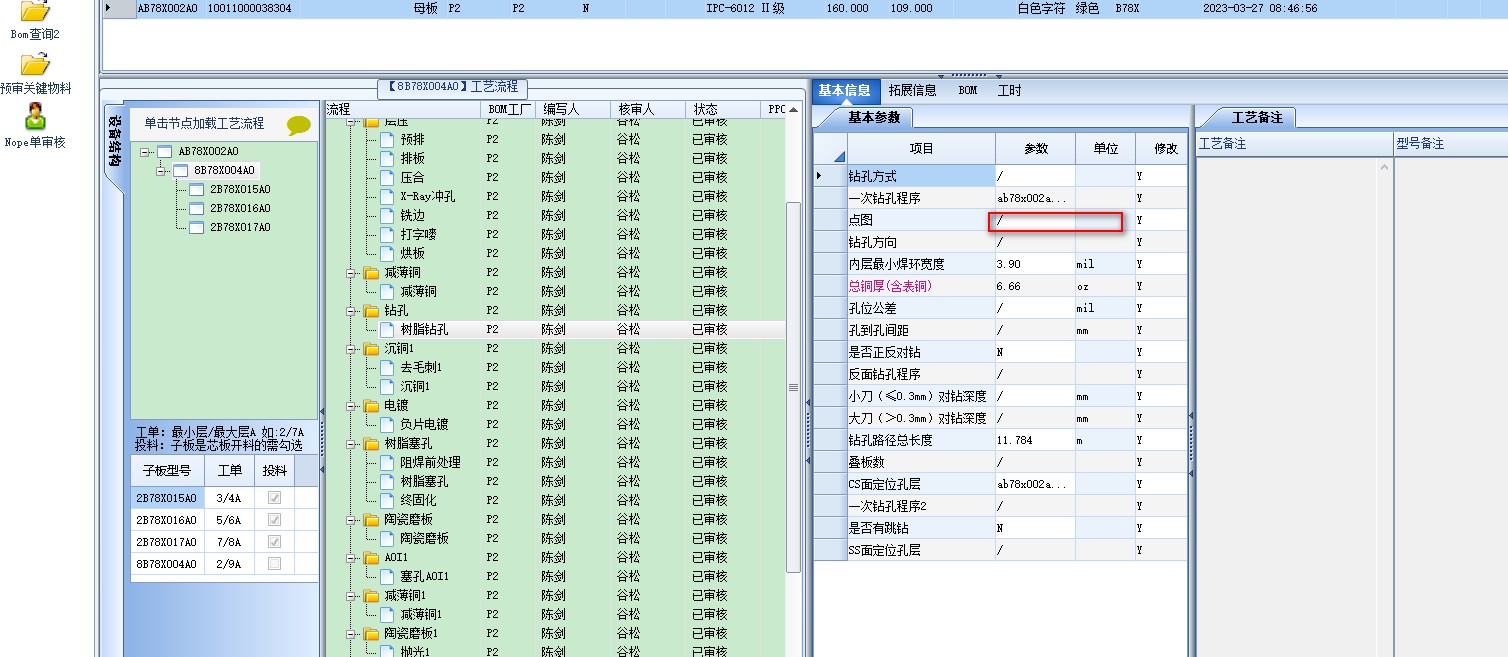
Task: Select the AB78X002A0 row in top grid
Action: (x=804, y=8)
